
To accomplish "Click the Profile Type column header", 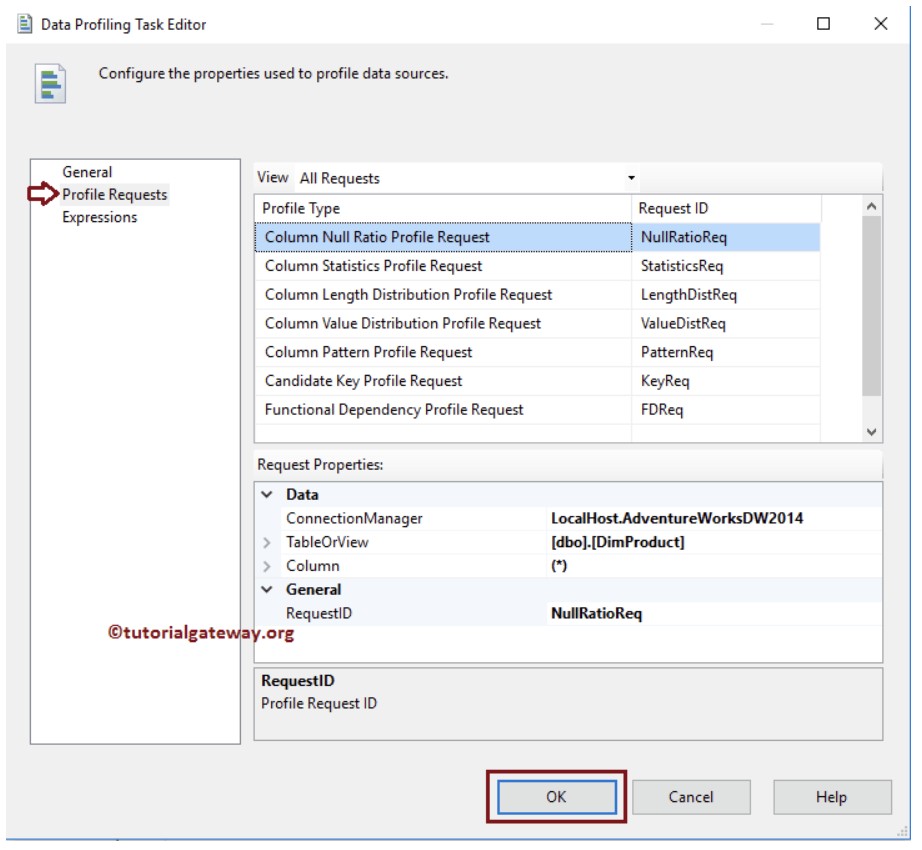I will [x=443, y=209].
